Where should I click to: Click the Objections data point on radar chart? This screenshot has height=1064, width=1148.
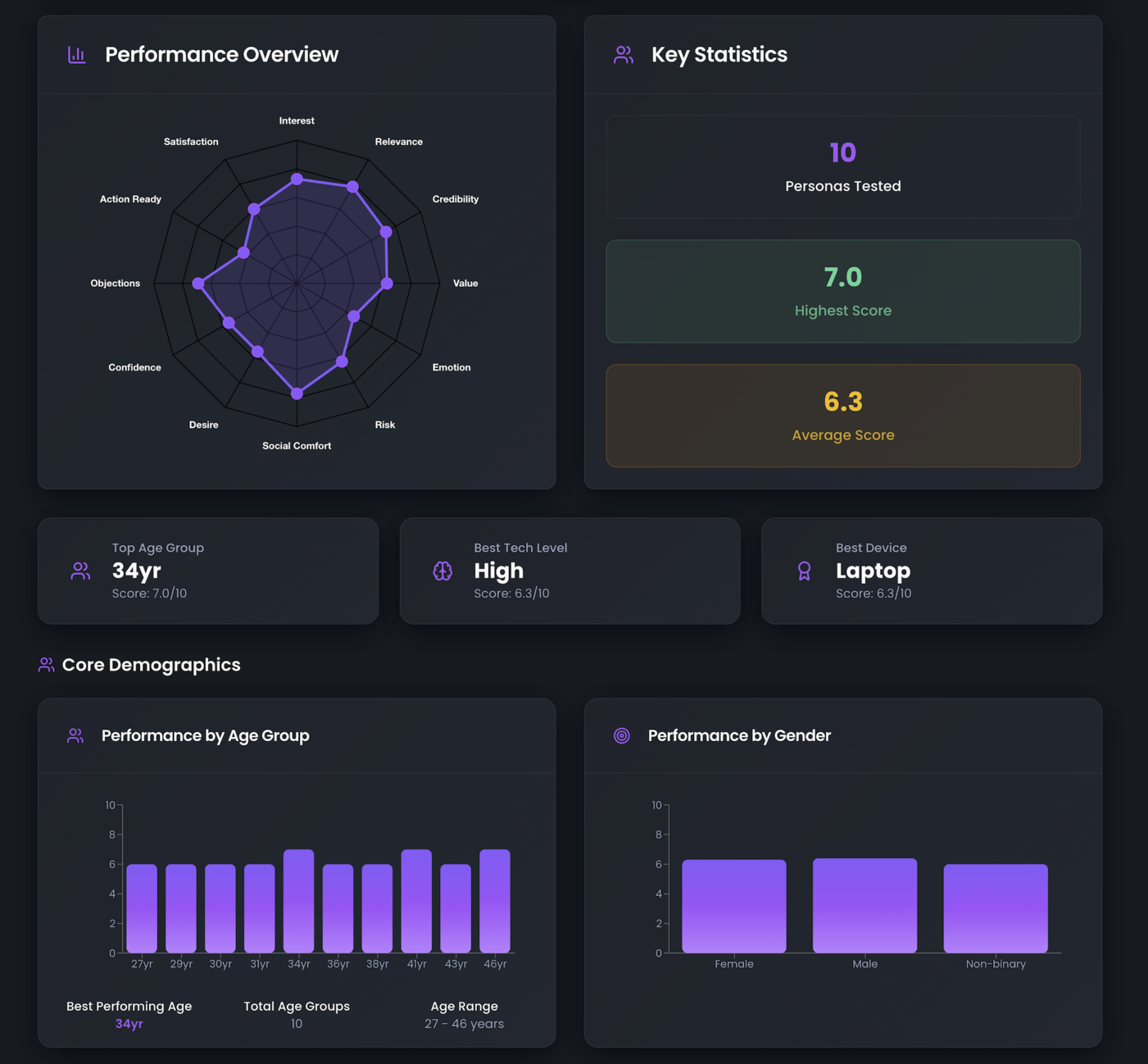[x=198, y=284]
